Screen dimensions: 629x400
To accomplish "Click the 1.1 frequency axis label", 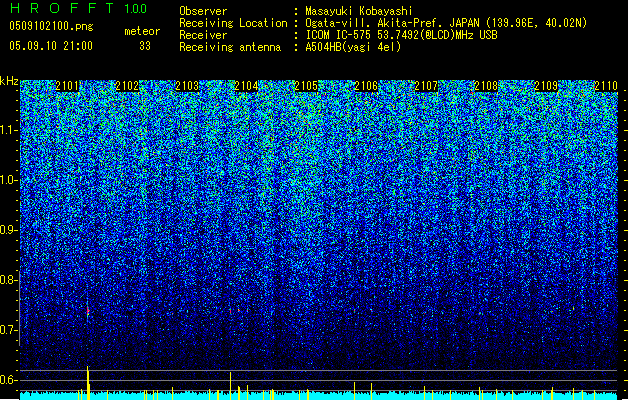I will tap(9, 130).
